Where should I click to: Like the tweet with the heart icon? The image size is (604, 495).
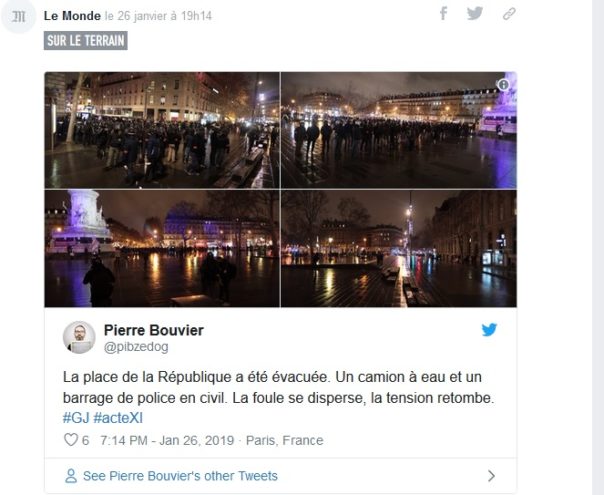coord(70,440)
